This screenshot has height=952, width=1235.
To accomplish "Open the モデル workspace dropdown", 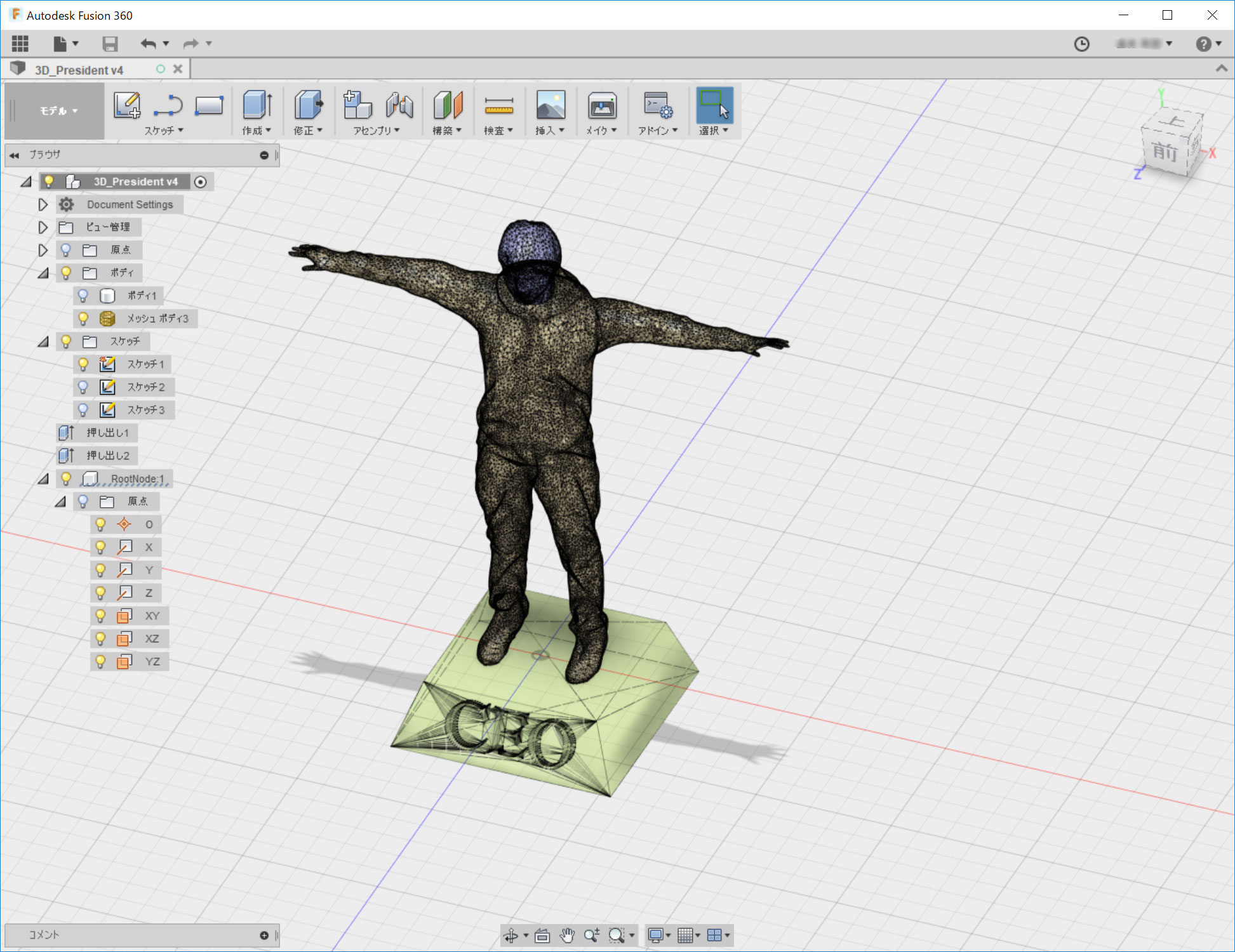I will tap(58, 111).
